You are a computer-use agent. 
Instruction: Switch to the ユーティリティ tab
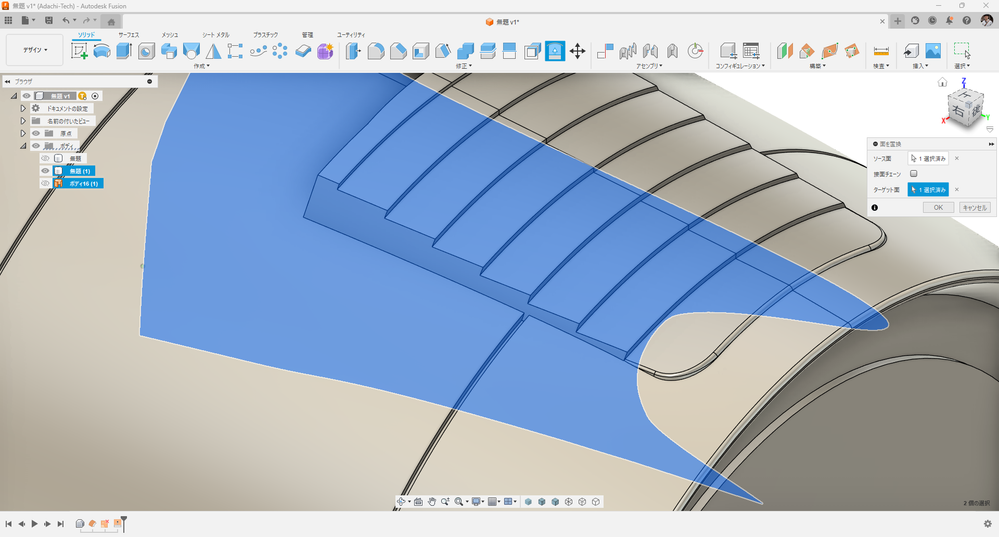[351, 35]
